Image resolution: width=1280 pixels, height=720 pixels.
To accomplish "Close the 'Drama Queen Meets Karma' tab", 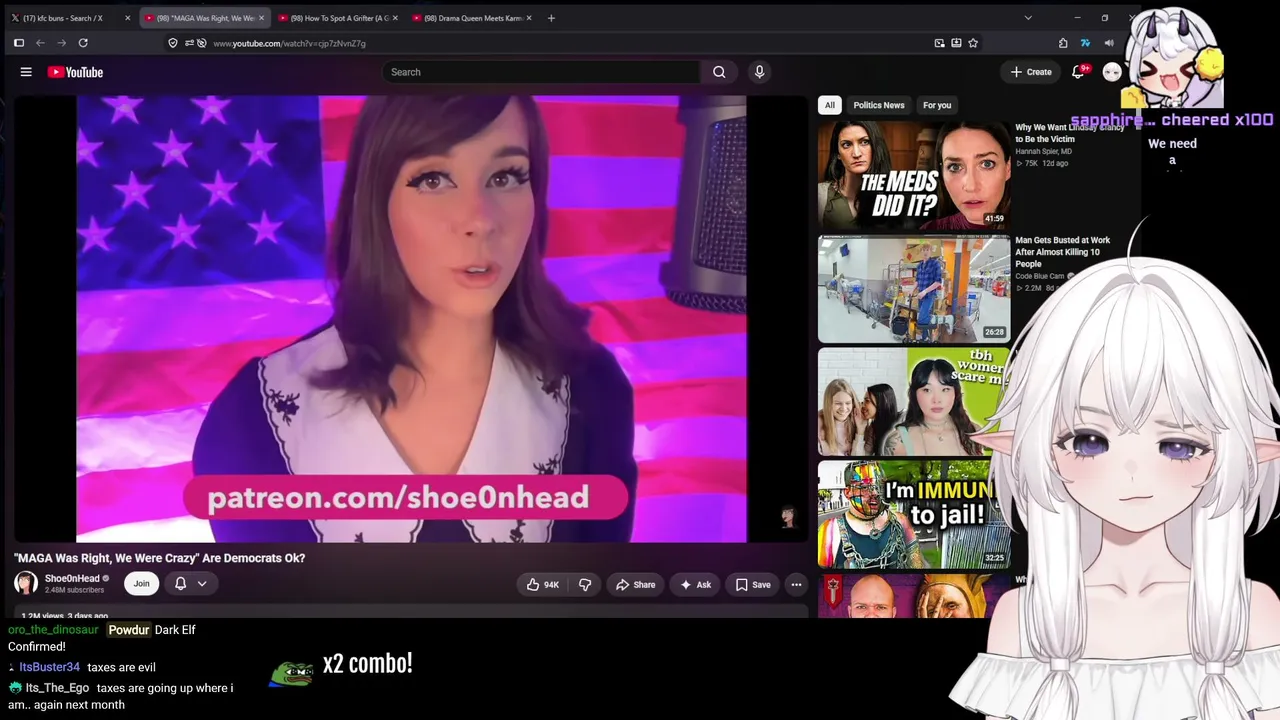I will (x=529, y=18).
